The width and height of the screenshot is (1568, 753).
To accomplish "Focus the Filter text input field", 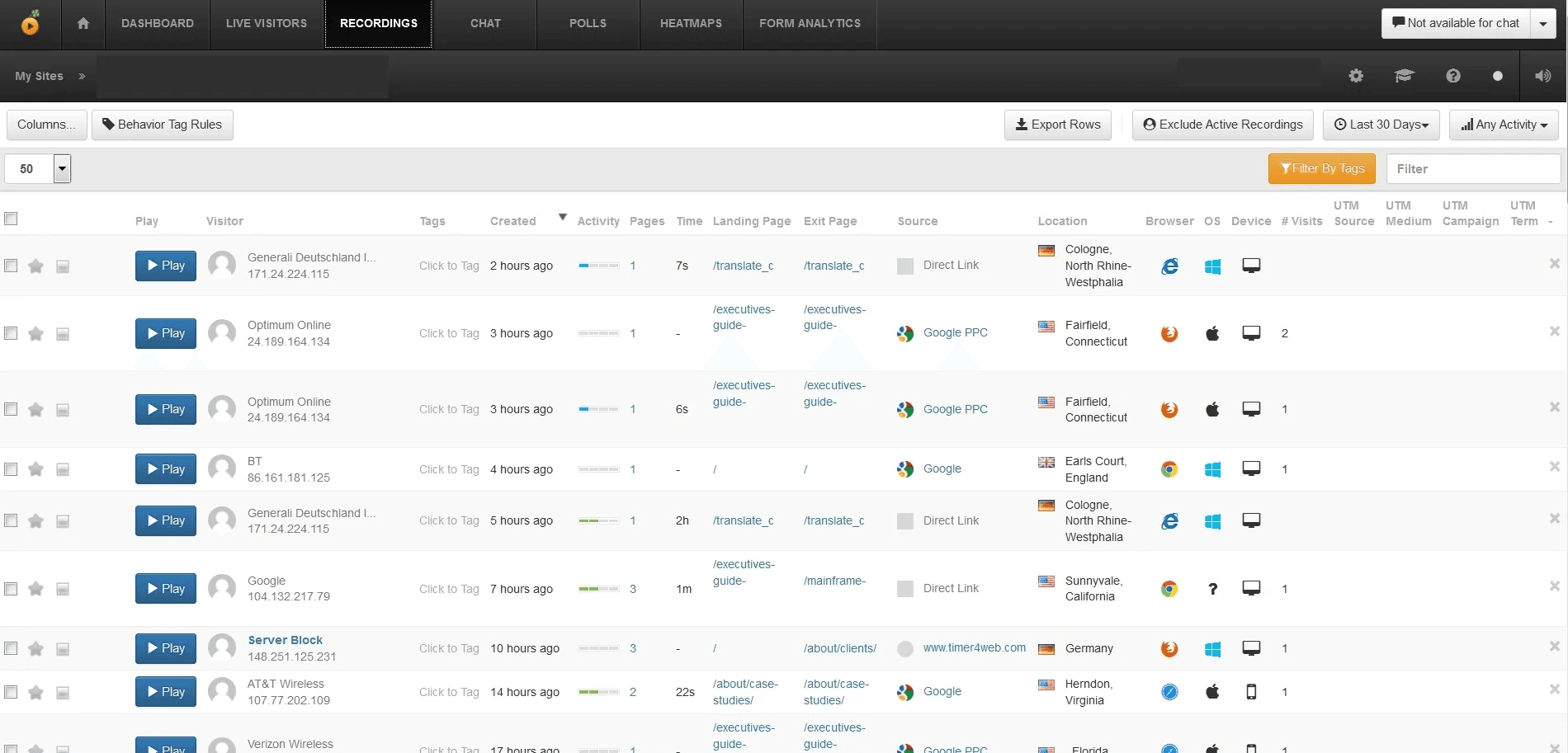I will [x=1473, y=169].
